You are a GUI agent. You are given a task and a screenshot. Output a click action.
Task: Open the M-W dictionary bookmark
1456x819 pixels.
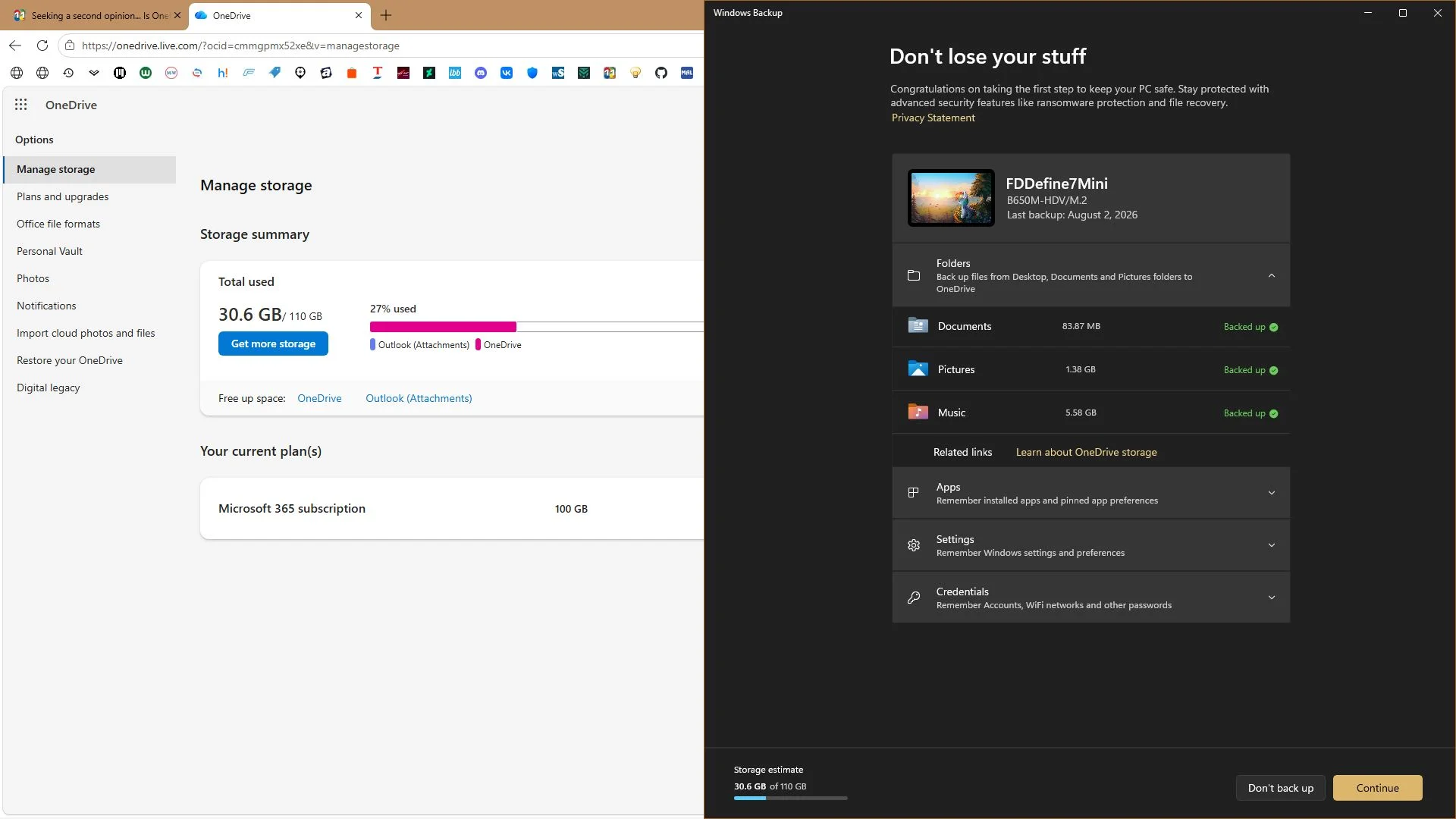click(x=171, y=73)
